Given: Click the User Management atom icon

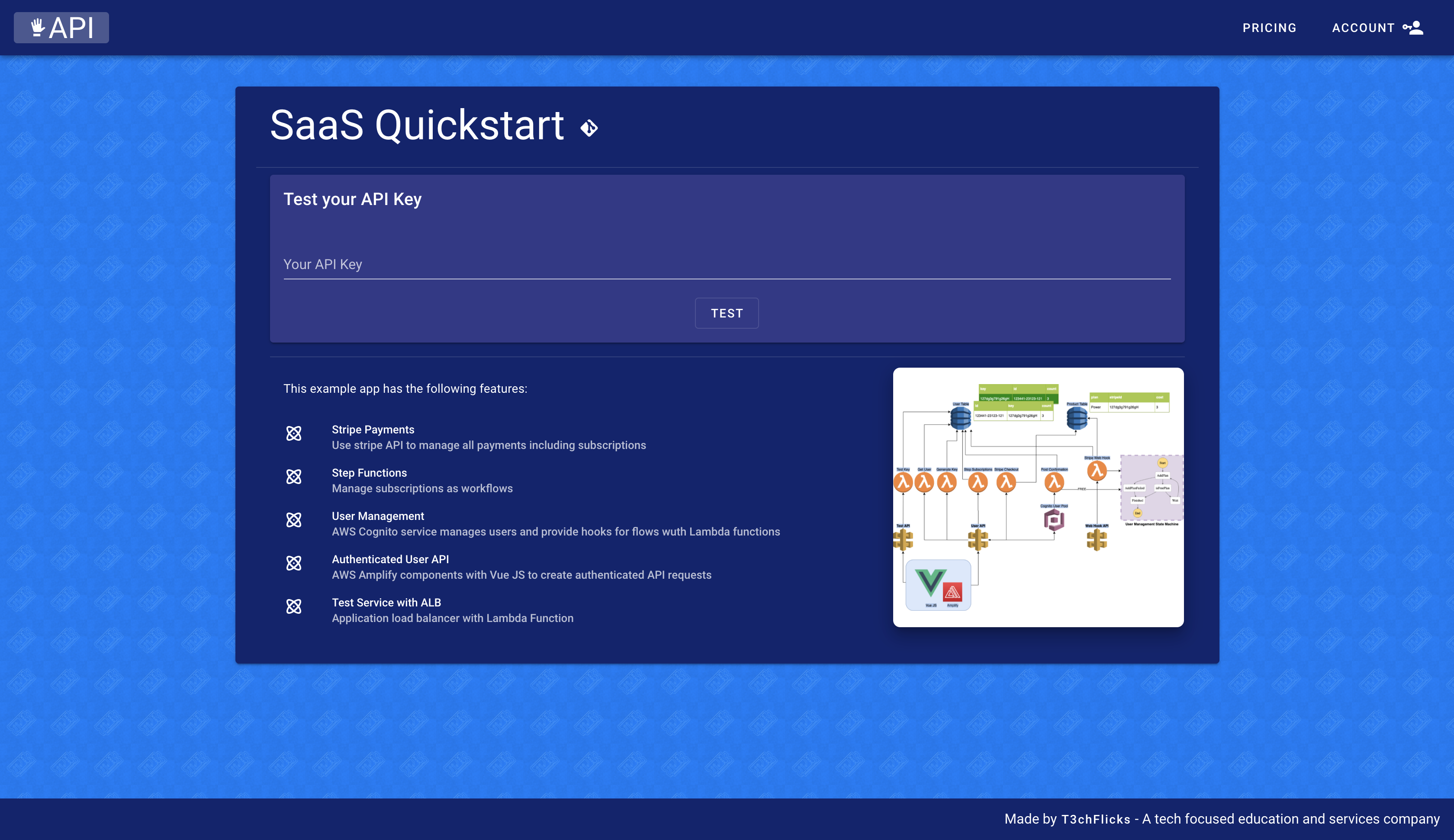Looking at the screenshot, I should coord(294,520).
